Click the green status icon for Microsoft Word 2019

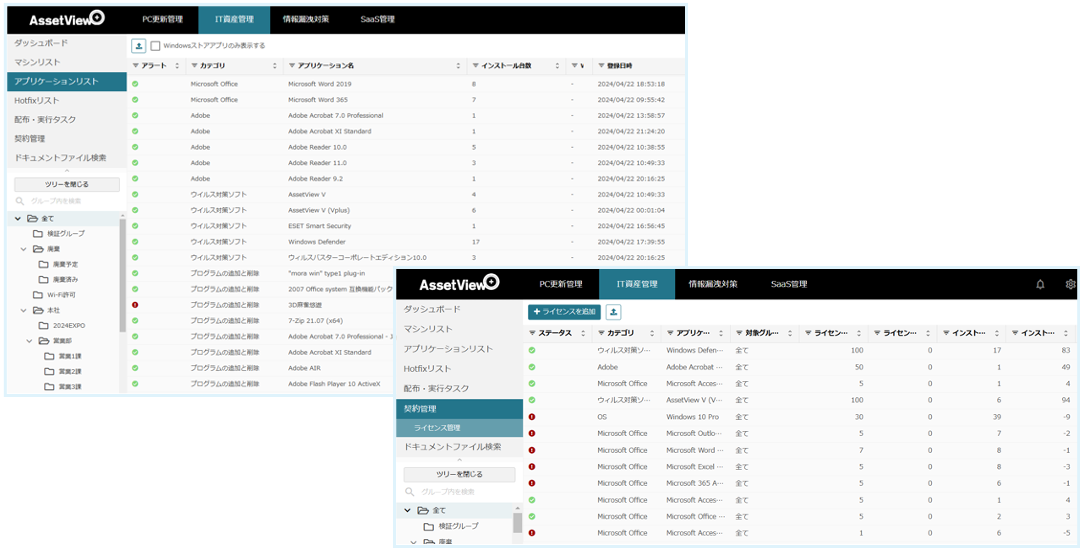coord(135,83)
